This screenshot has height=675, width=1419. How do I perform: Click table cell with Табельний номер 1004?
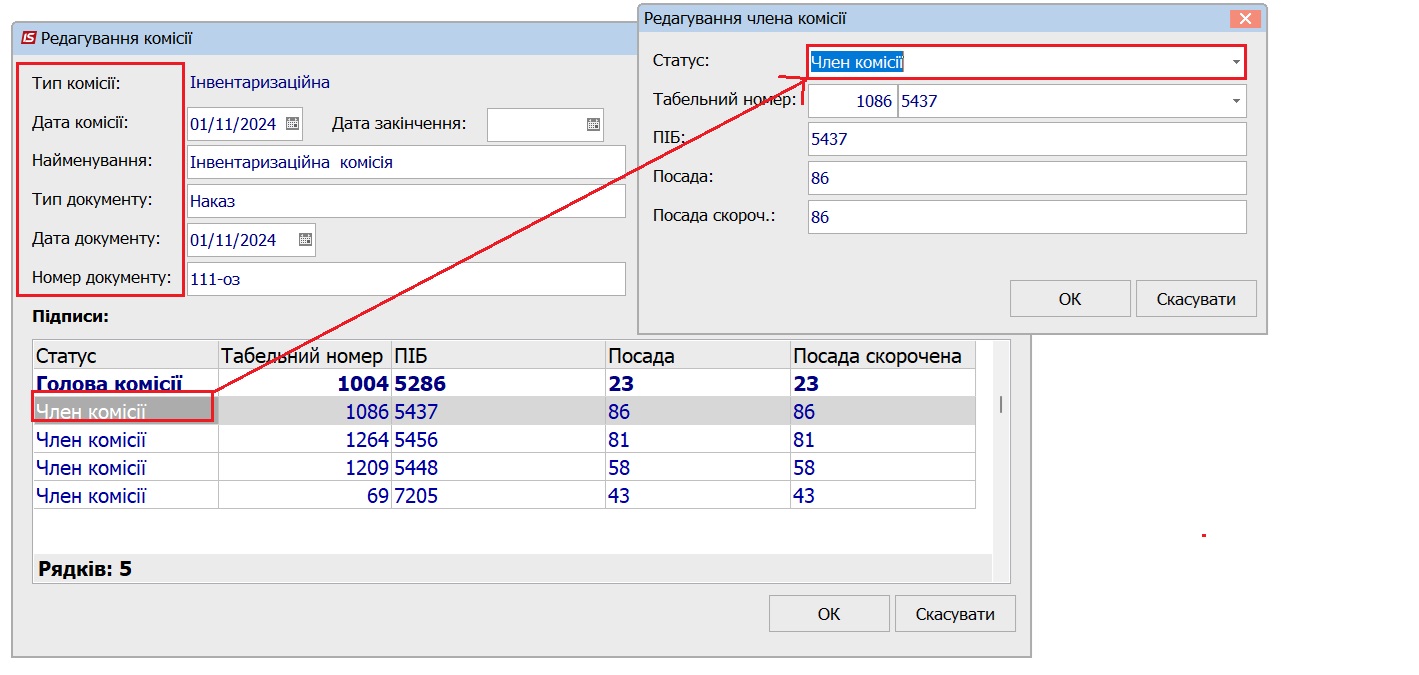tap(304, 383)
